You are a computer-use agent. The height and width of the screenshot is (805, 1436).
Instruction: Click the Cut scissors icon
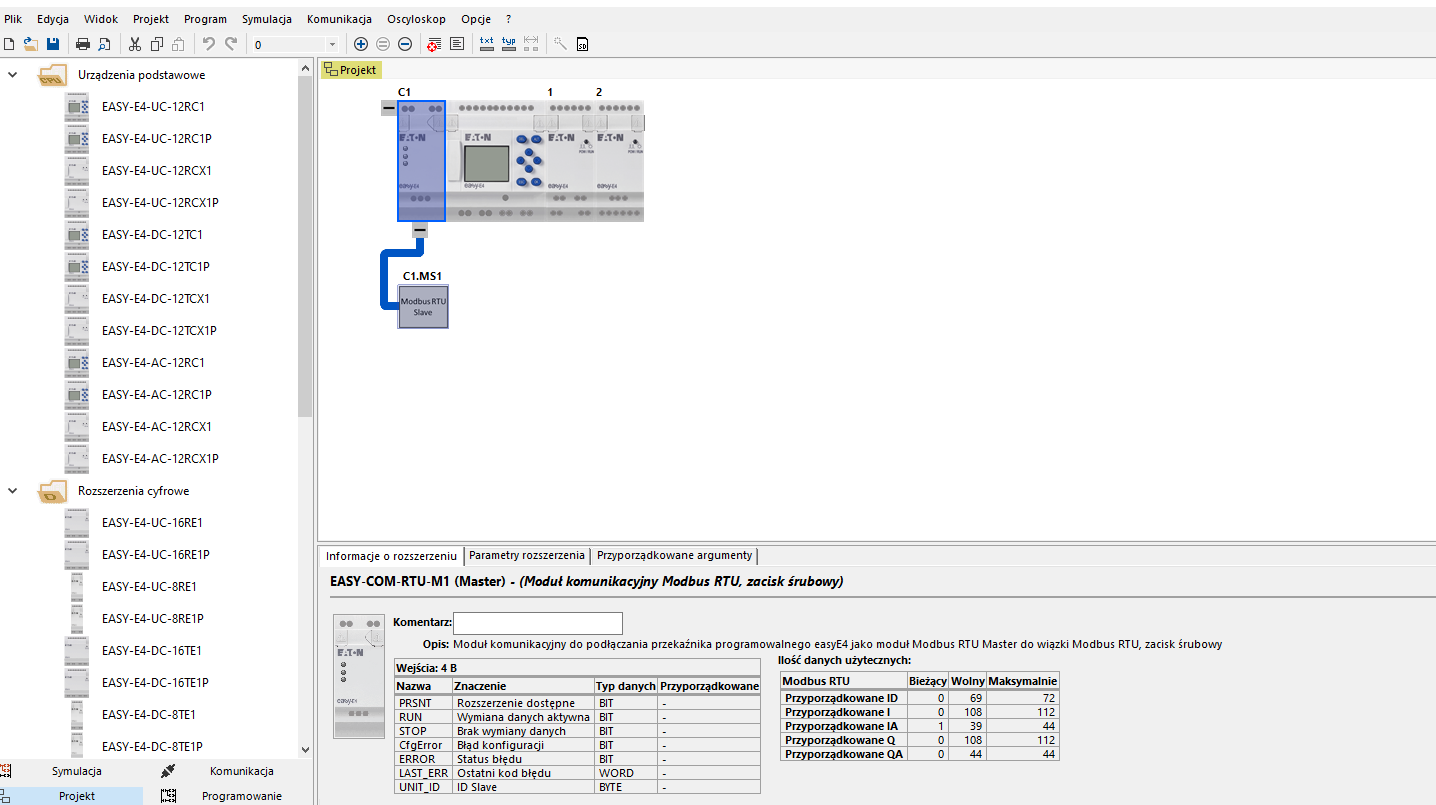click(135, 44)
